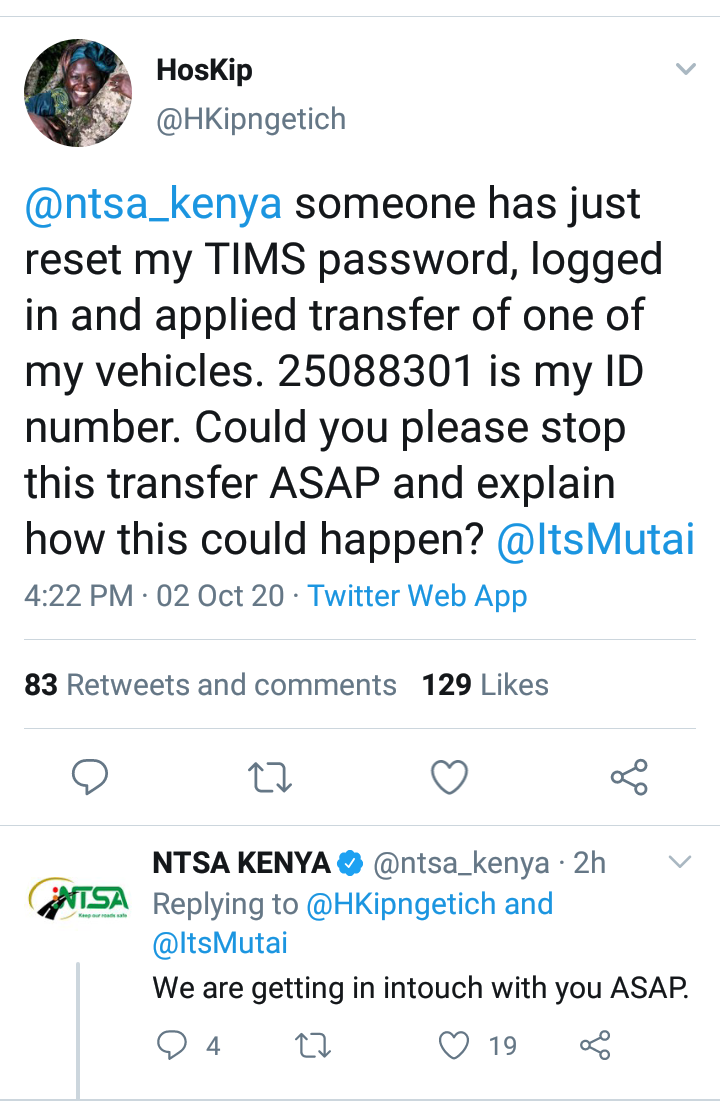Open the @ntsa_kenya mention in tweet text

(153, 204)
